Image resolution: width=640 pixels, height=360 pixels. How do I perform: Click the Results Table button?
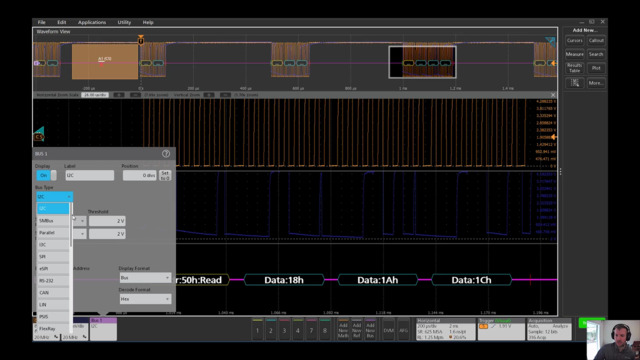pos(575,68)
